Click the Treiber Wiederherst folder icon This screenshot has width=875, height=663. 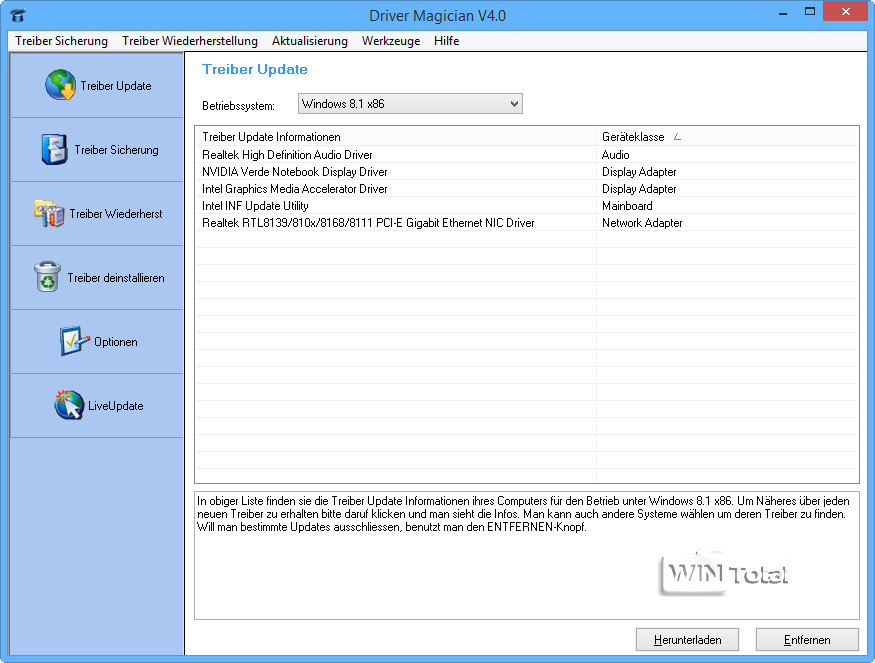coord(49,213)
